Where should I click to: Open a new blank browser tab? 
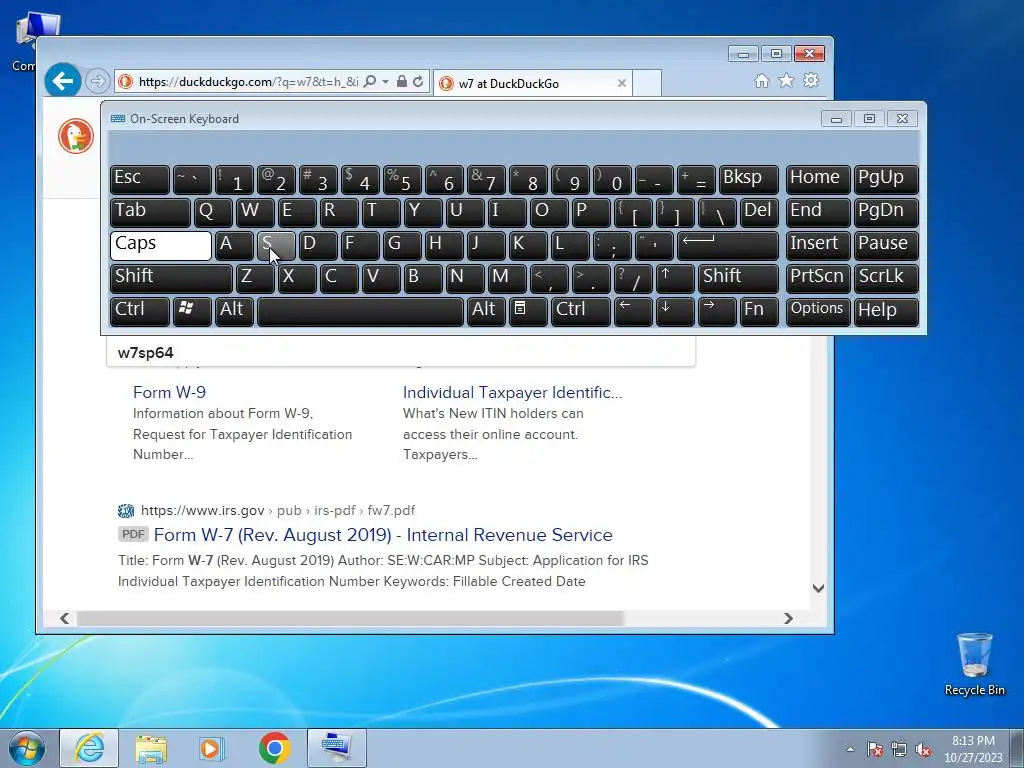(x=647, y=83)
